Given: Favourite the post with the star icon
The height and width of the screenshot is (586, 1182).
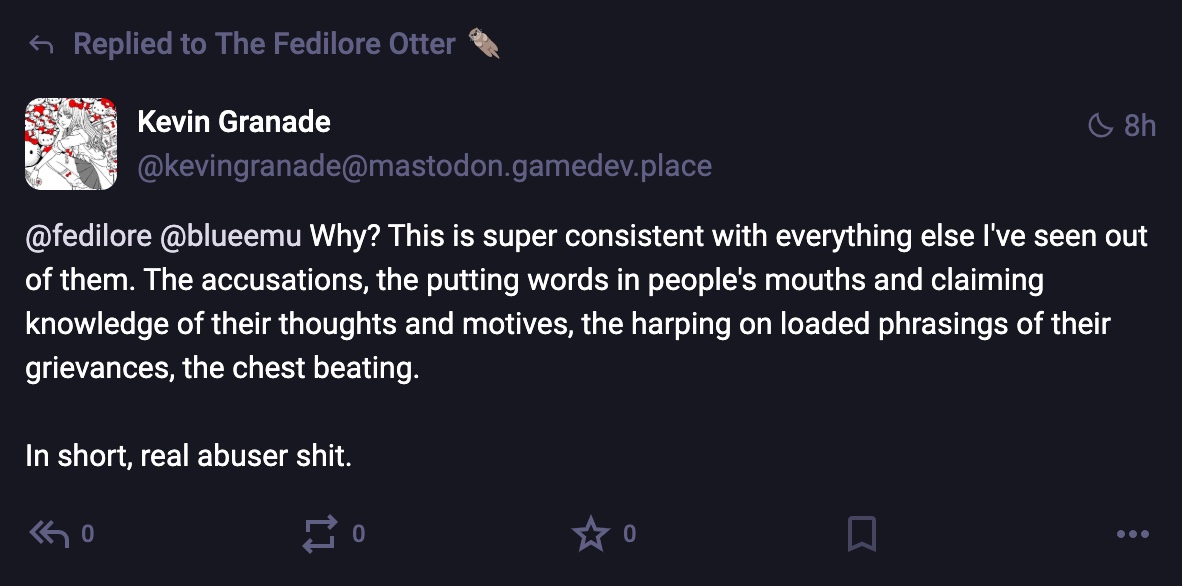Looking at the screenshot, I should click(590, 534).
